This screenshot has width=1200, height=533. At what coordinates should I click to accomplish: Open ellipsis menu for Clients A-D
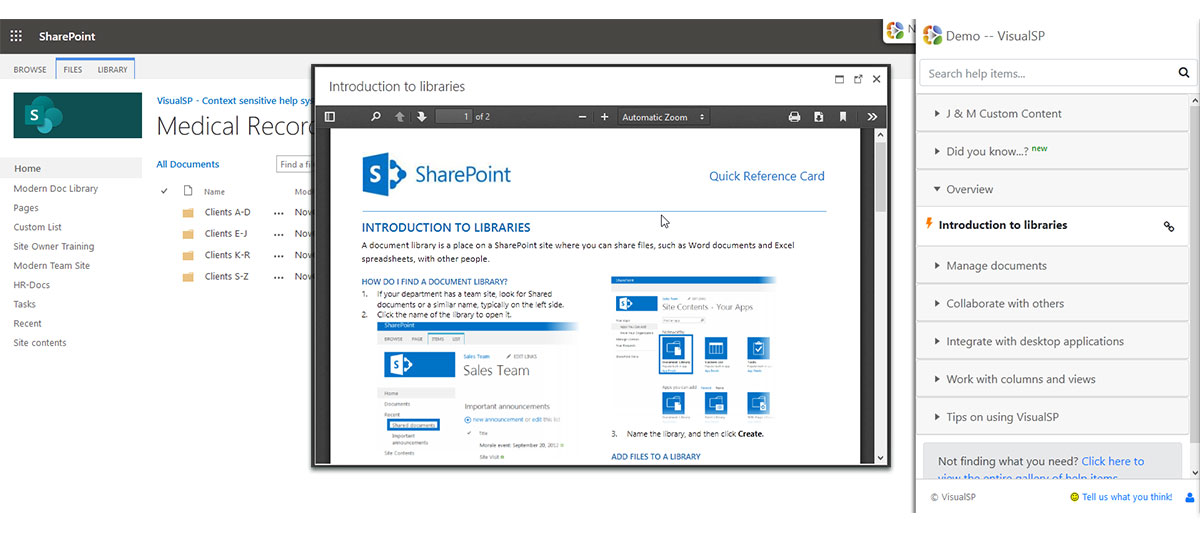point(279,213)
